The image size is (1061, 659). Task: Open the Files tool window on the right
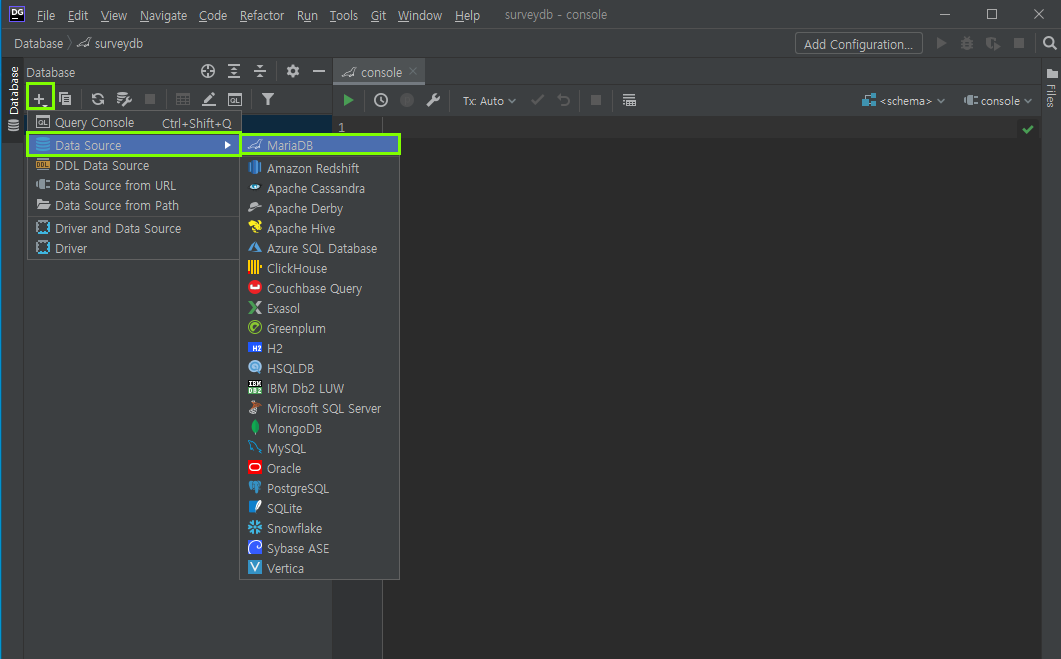coord(1052,87)
